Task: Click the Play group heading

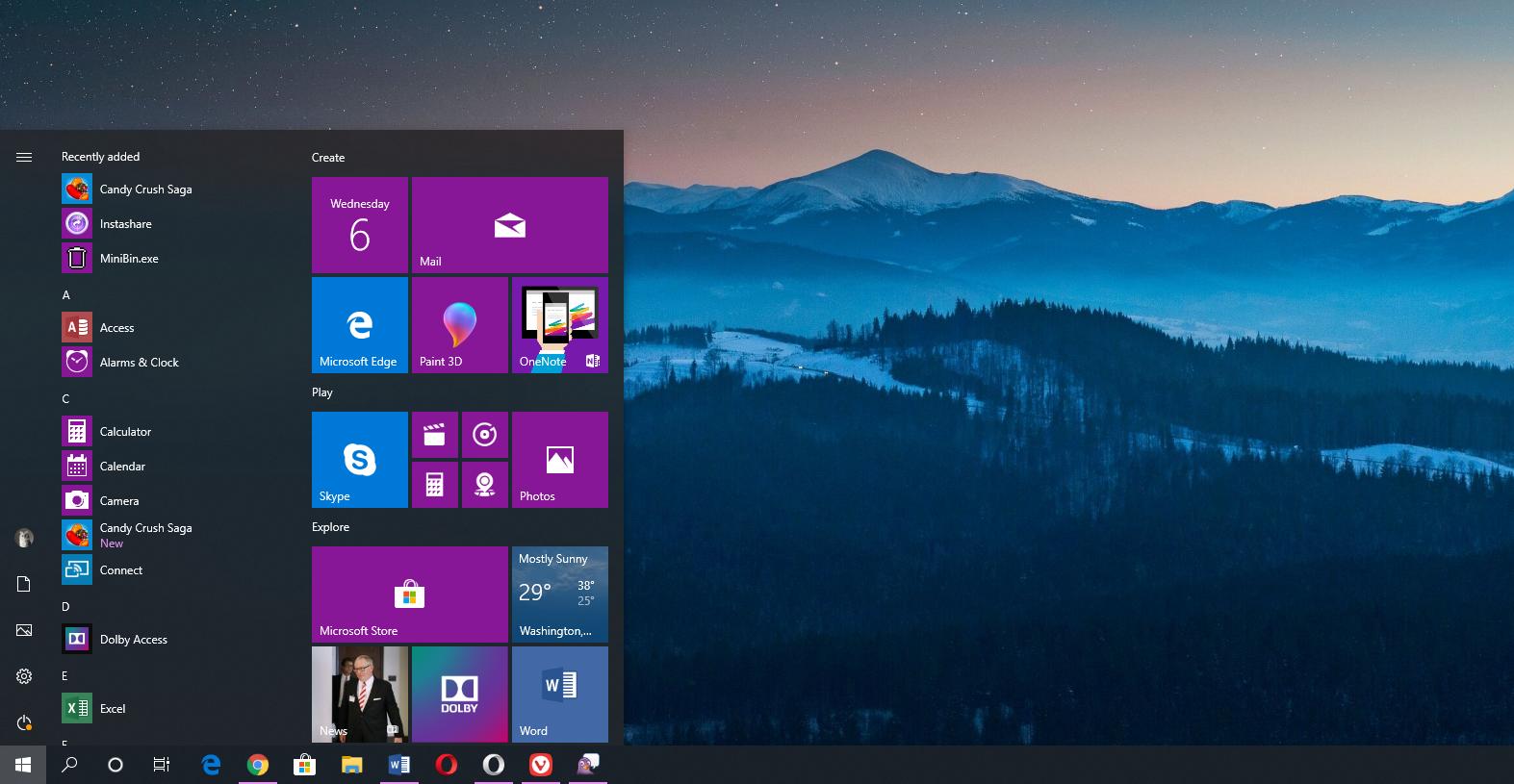Action: coord(322,392)
